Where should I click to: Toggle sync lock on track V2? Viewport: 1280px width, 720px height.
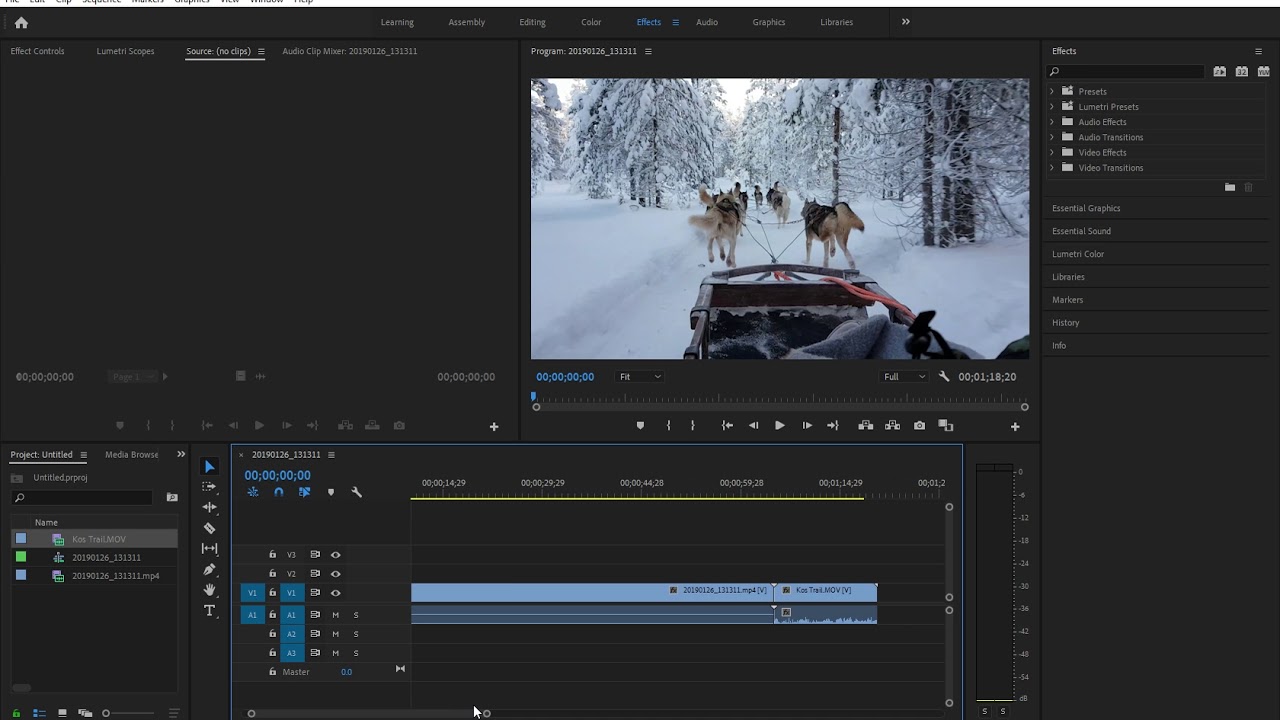[315, 574]
